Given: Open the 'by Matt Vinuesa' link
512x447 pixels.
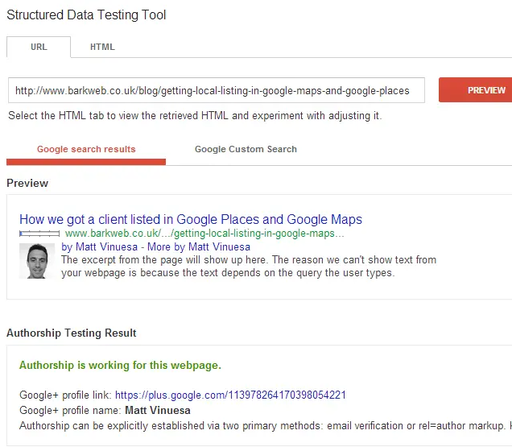Looking at the screenshot, I should (x=99, y=247).
